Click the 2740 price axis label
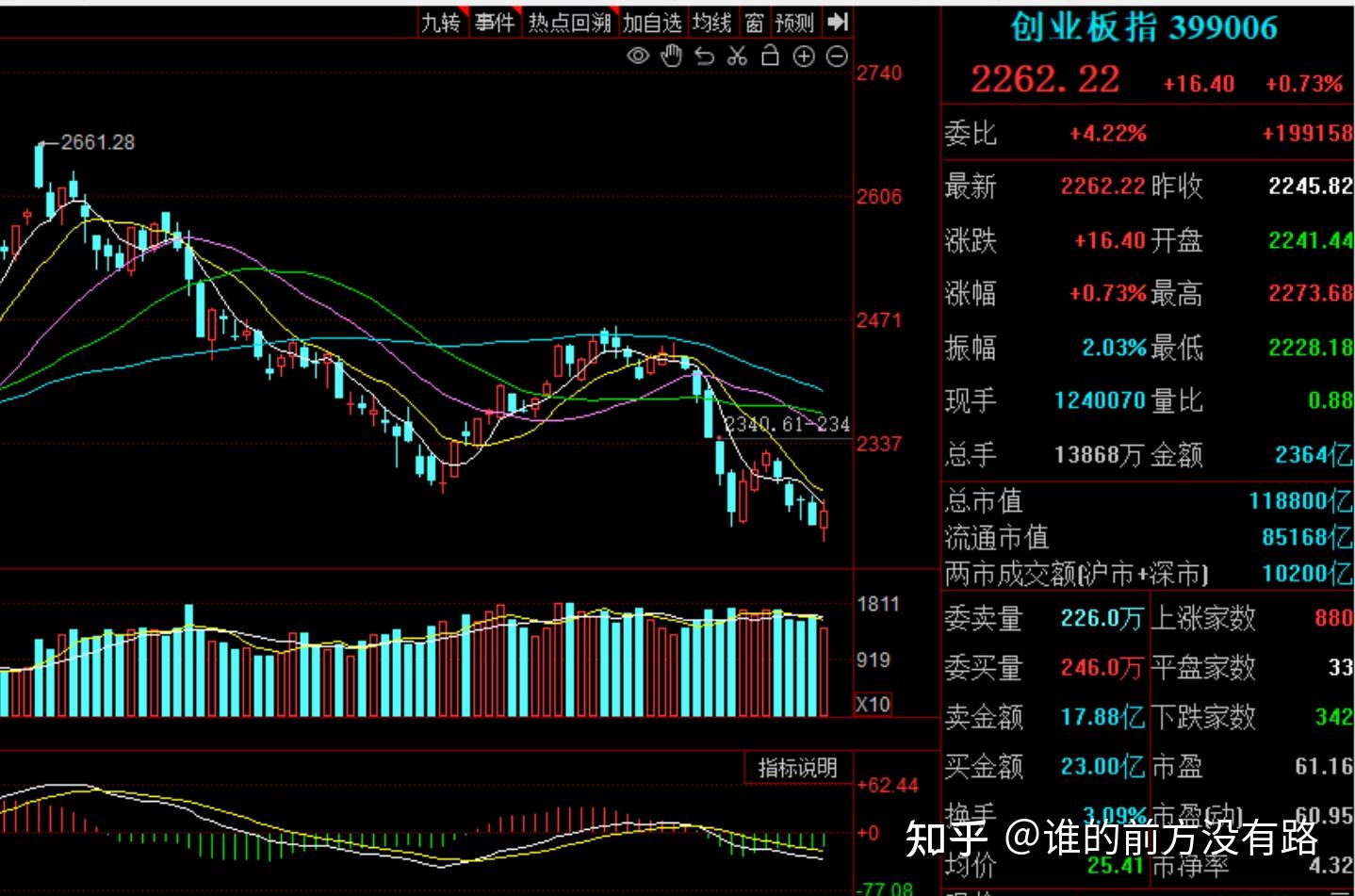The height and width of the screenshot is (896, 1355). (x=879, y=73)
